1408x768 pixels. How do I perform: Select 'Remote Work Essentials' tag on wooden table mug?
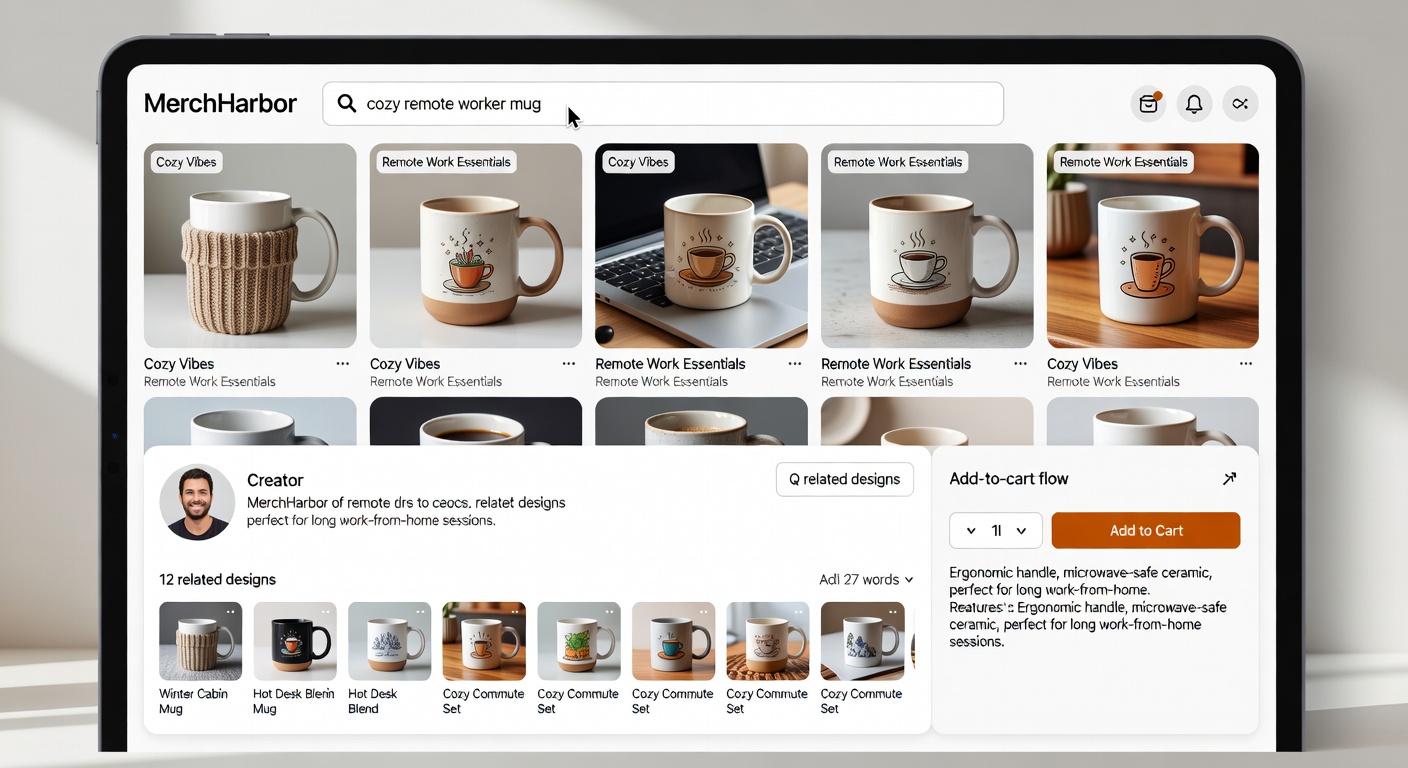point(1123,162)
